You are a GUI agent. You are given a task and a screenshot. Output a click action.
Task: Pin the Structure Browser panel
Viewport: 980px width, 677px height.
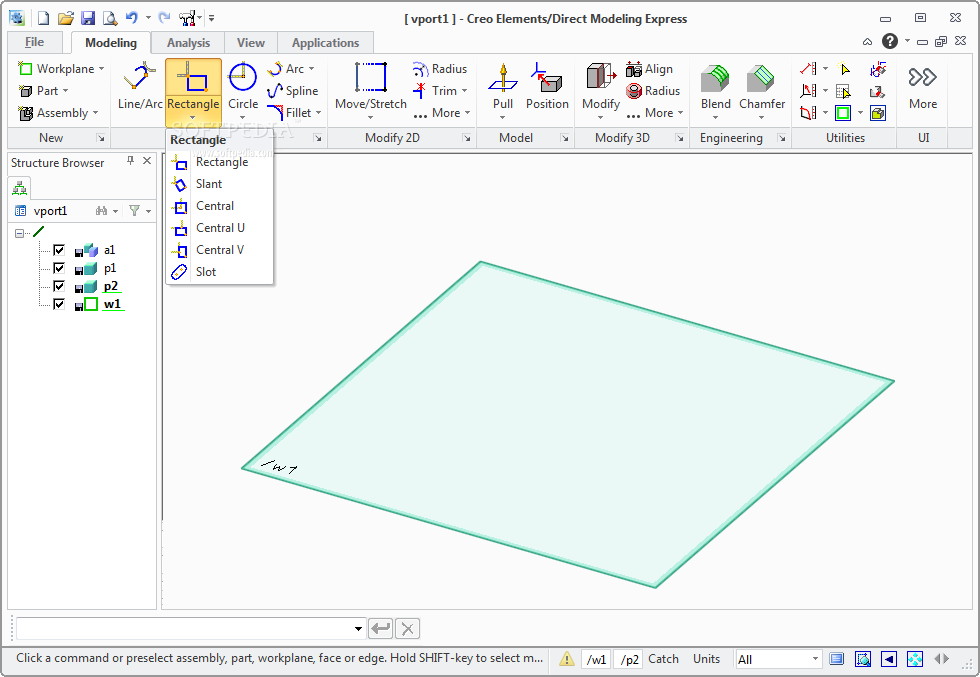pyautogui.click(x=130, y=161)
